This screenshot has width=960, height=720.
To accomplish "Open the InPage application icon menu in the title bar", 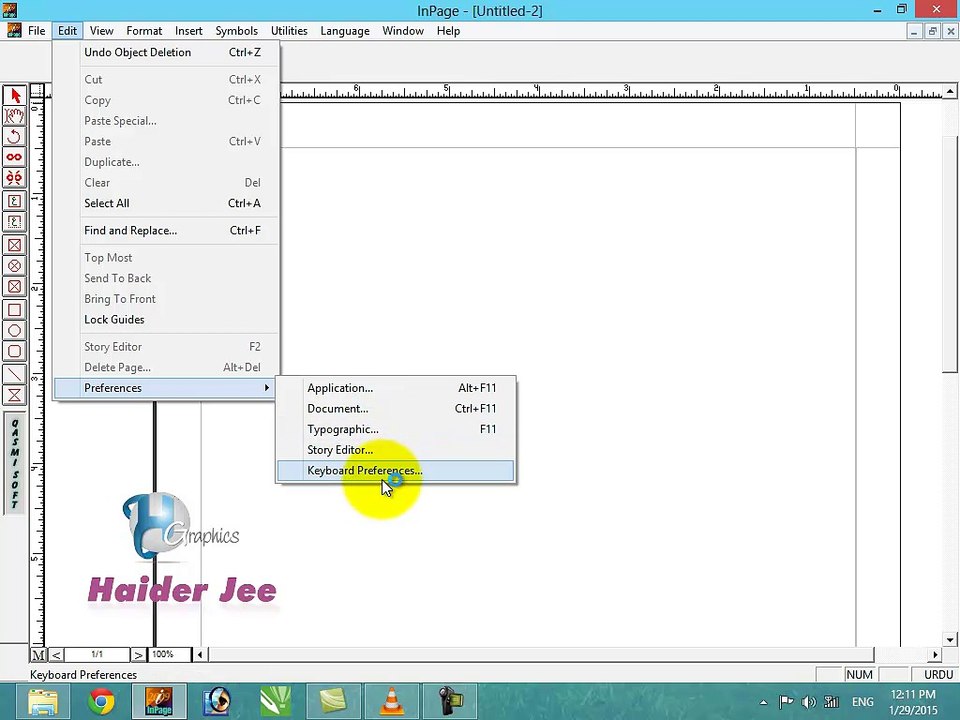I will [x=10, y=10].
